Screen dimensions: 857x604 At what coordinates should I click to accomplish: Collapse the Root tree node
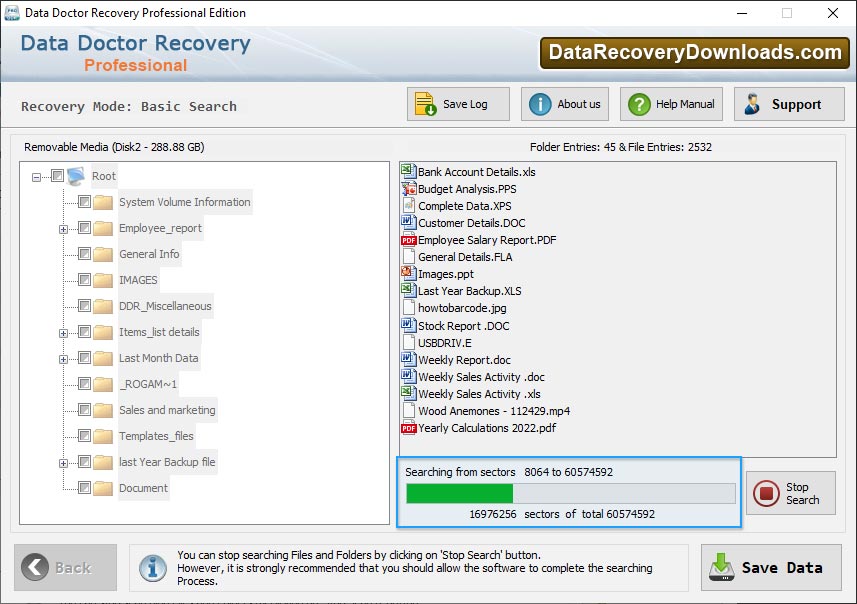pyautogui.click(x=36, y=177)
